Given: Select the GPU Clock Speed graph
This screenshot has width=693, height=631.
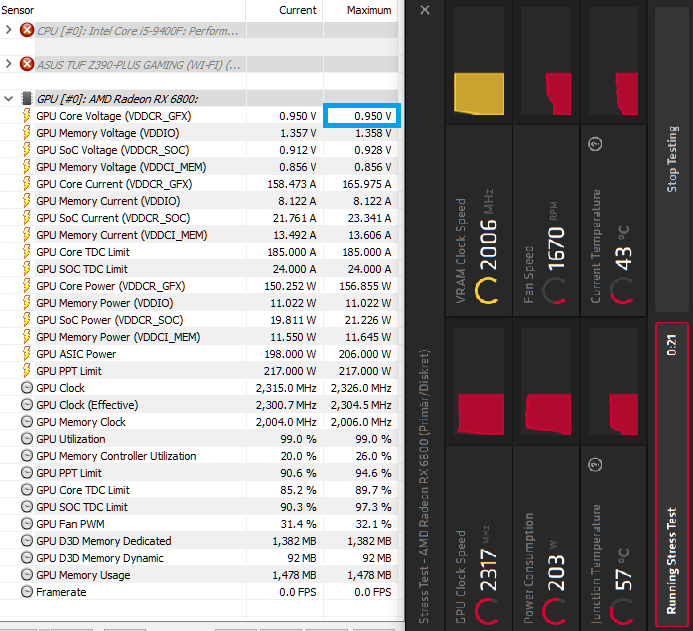Looking at the screenshot, I should pyautogui.click(x=479, y=382).
